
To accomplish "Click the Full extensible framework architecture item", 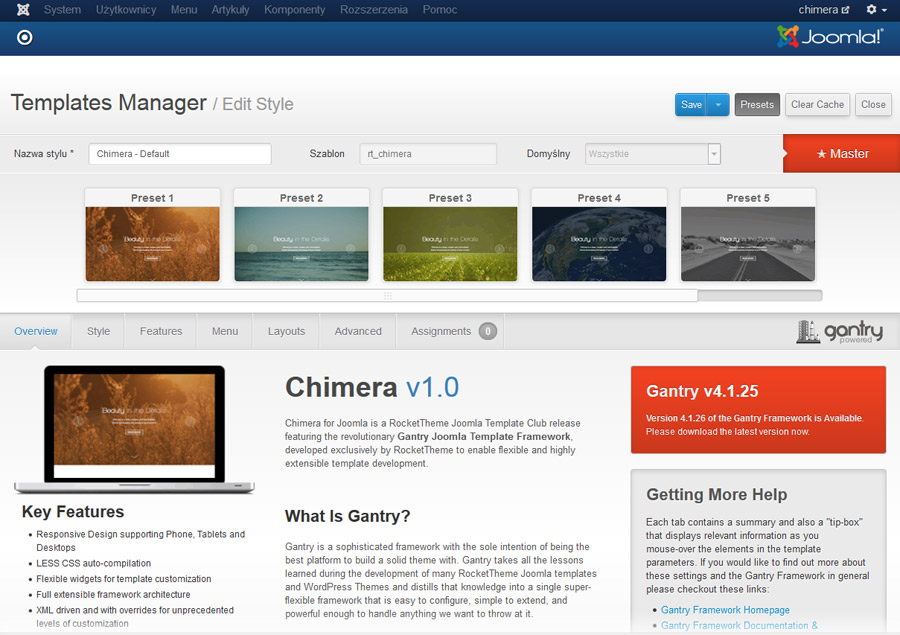I will pyautogui.click(x=113, y=594).
